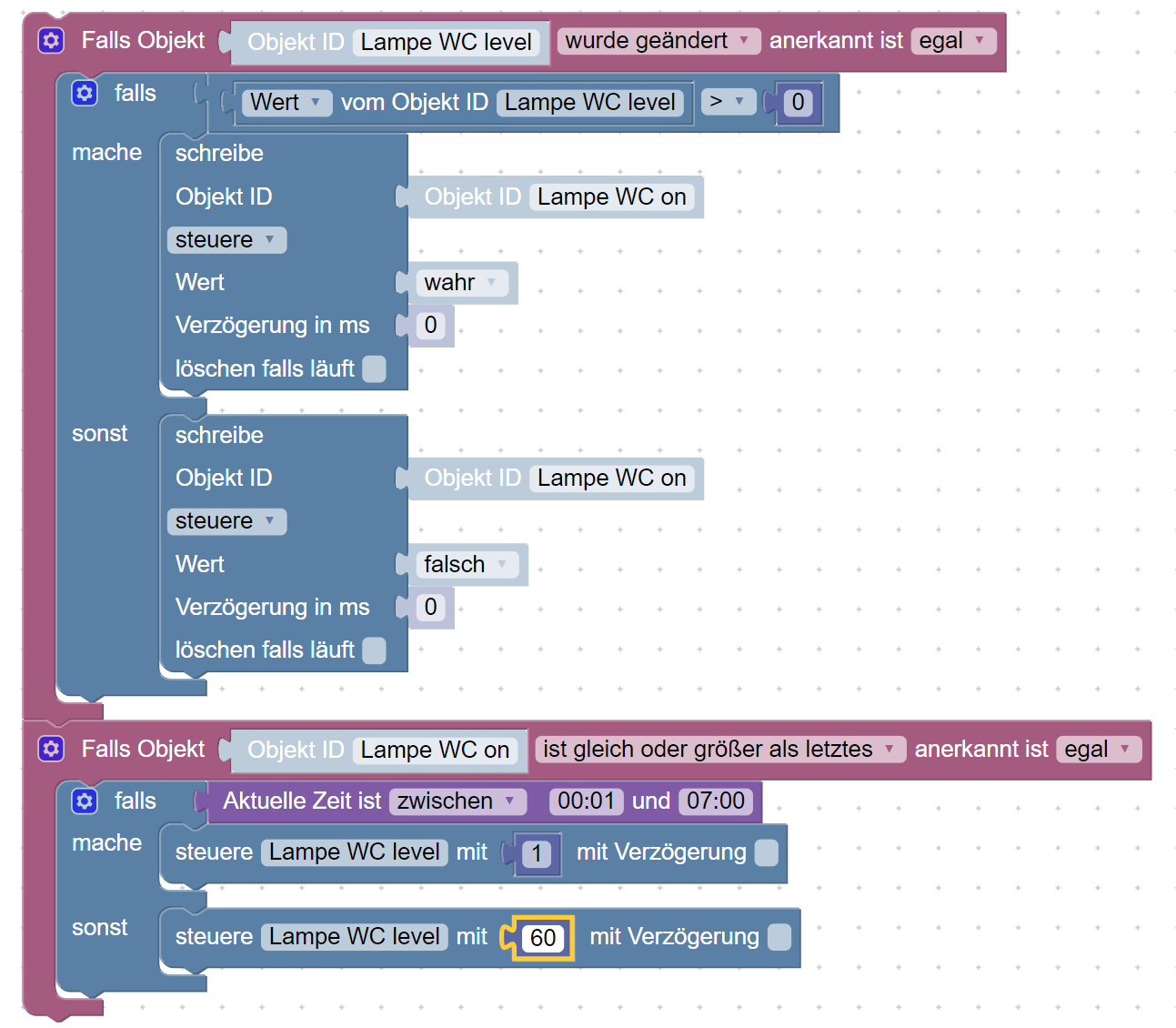Image resolution: width=1176 pixels, height=1028 pixels.
Task: Edit delay value 0 in mache block
Action: coord(430,326)
